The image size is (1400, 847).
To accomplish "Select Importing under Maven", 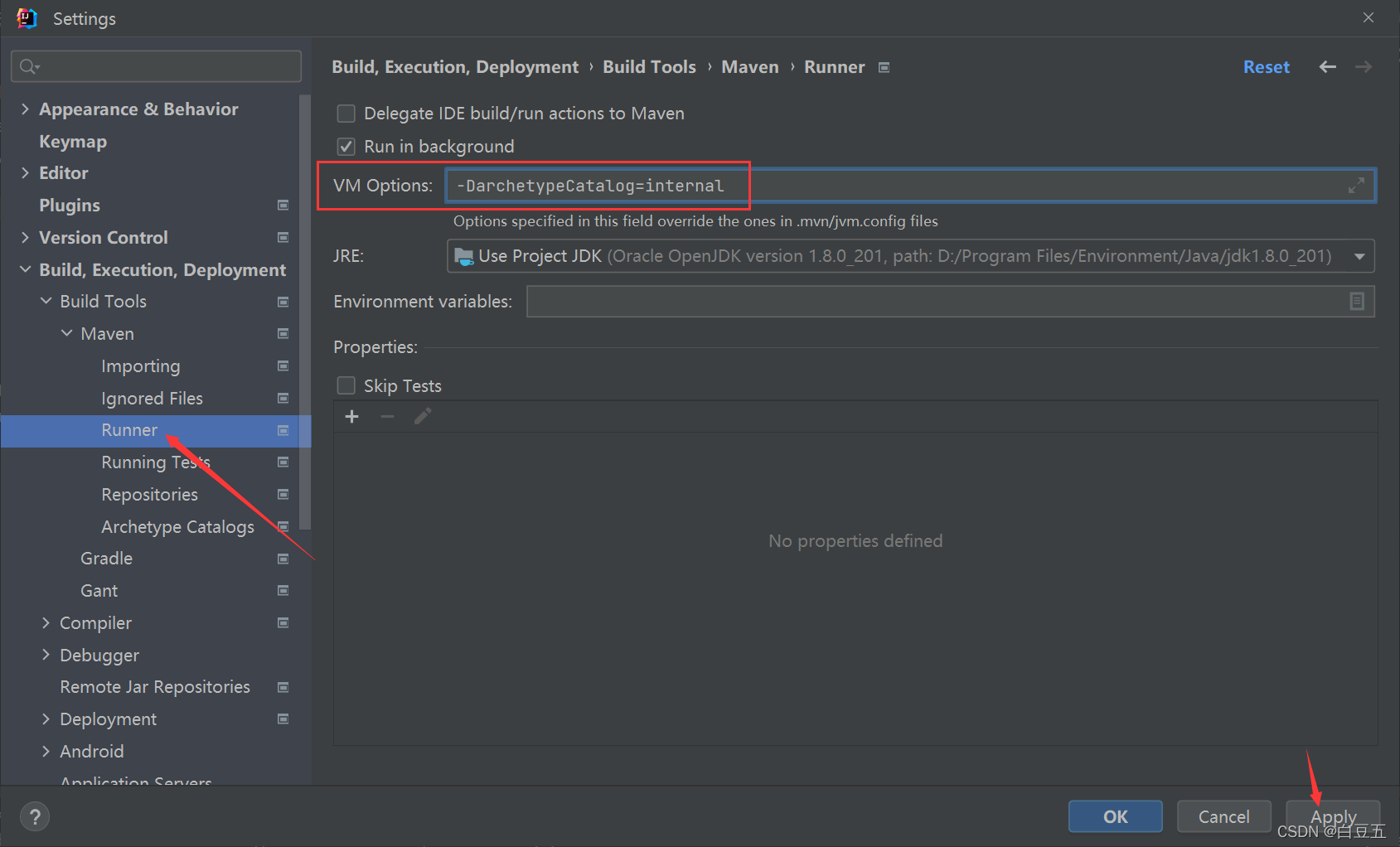I will pos(141,365).
